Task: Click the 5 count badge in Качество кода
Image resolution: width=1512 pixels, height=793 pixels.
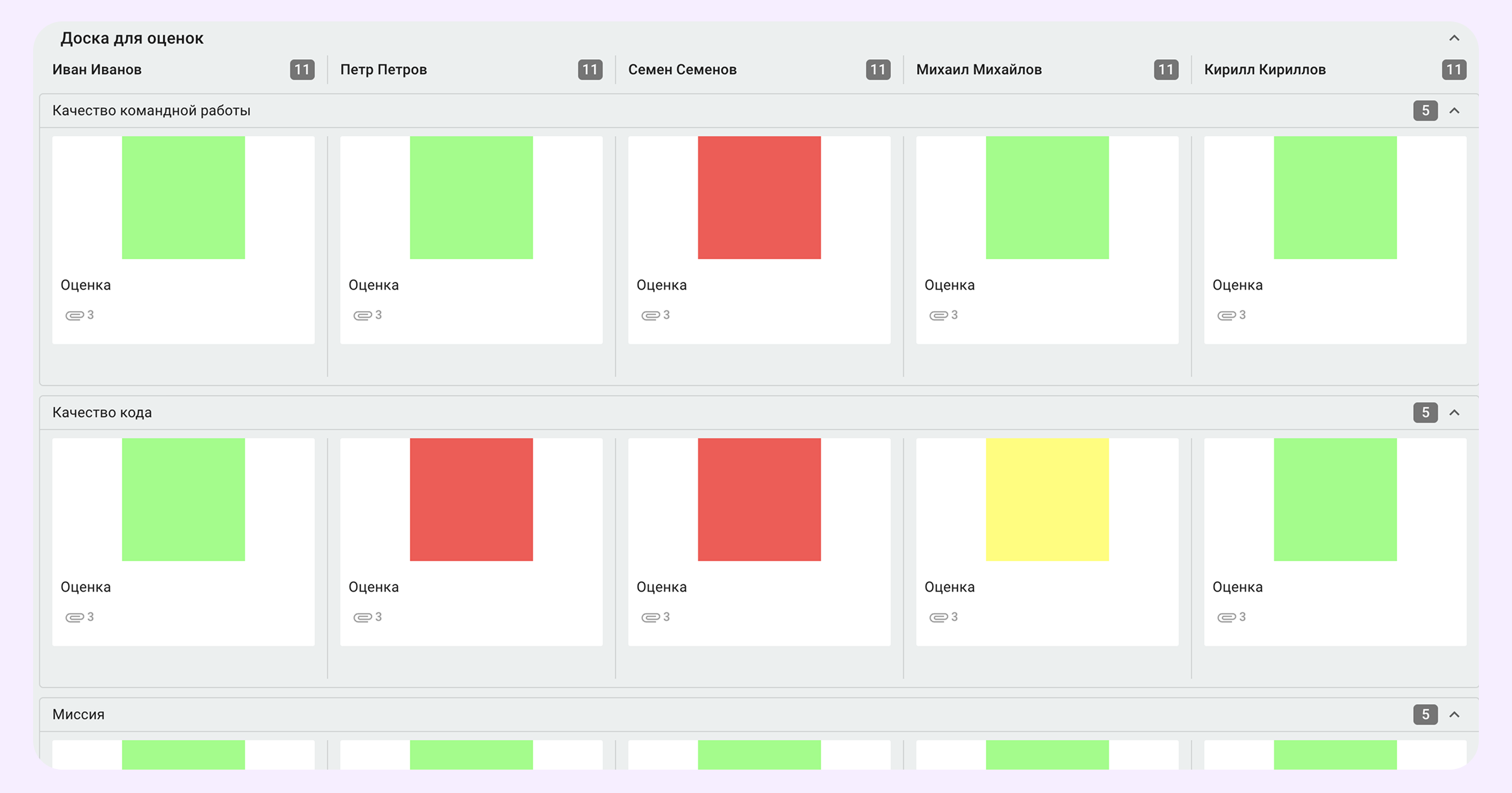Action: point(1425,413)
